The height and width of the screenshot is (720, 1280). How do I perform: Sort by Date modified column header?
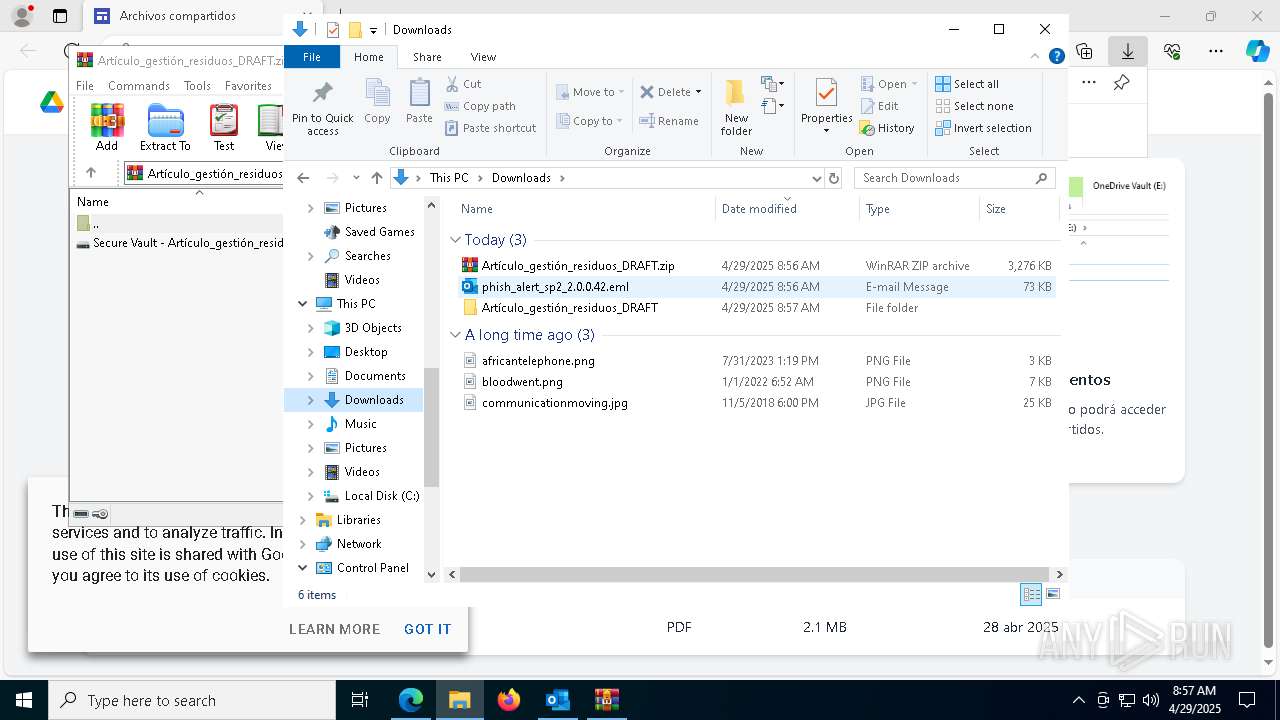[788, 209]
